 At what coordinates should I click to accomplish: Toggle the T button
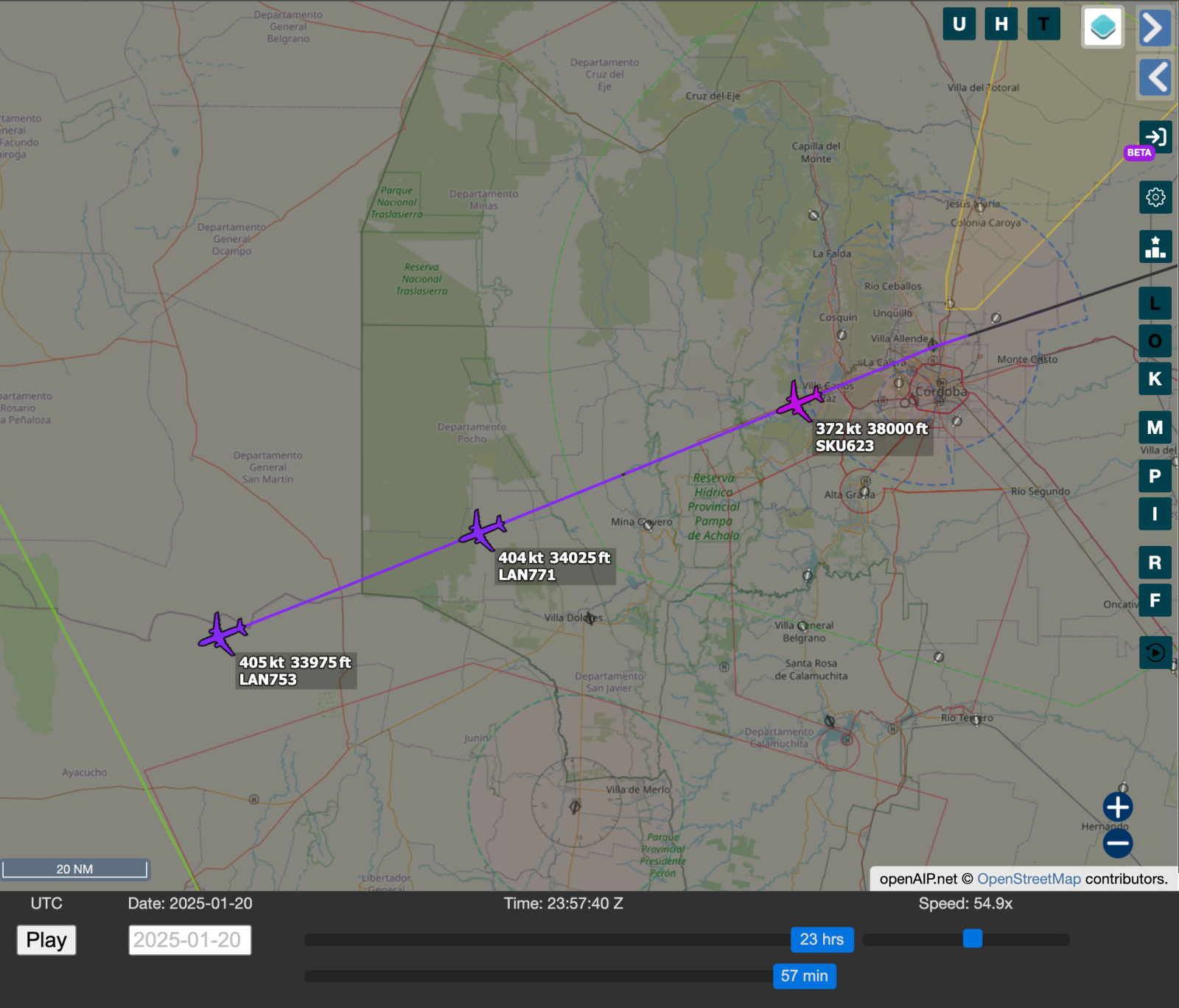tap(1043, 24)
